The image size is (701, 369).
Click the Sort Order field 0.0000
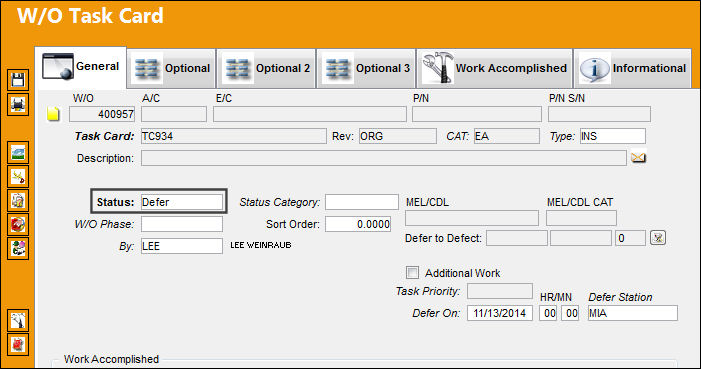[358, 224]
